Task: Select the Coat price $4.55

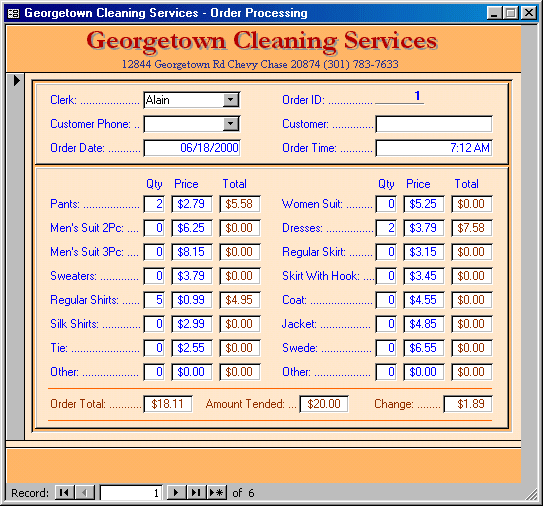Action: click(424, 300)
